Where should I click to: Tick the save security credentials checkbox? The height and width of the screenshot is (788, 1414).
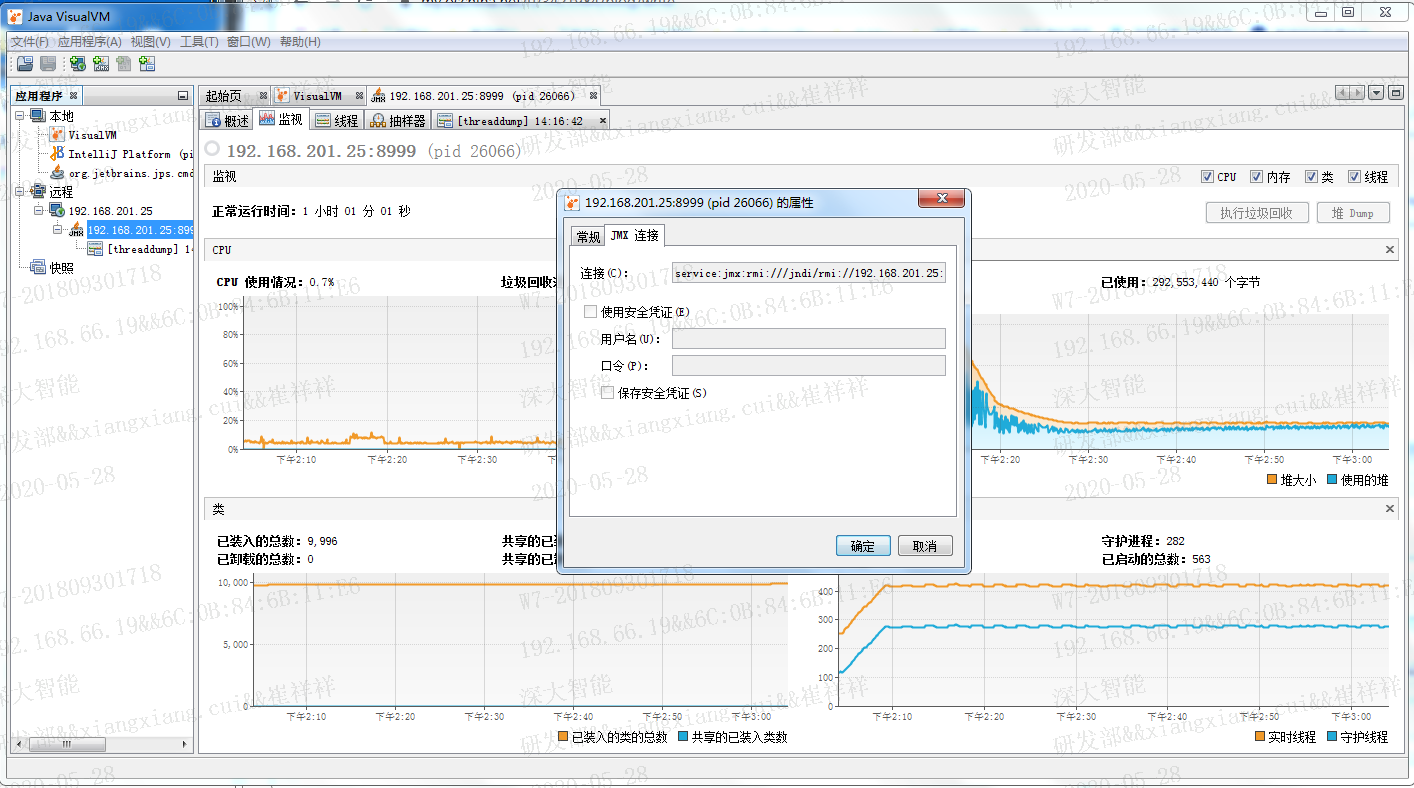(607, 393)
